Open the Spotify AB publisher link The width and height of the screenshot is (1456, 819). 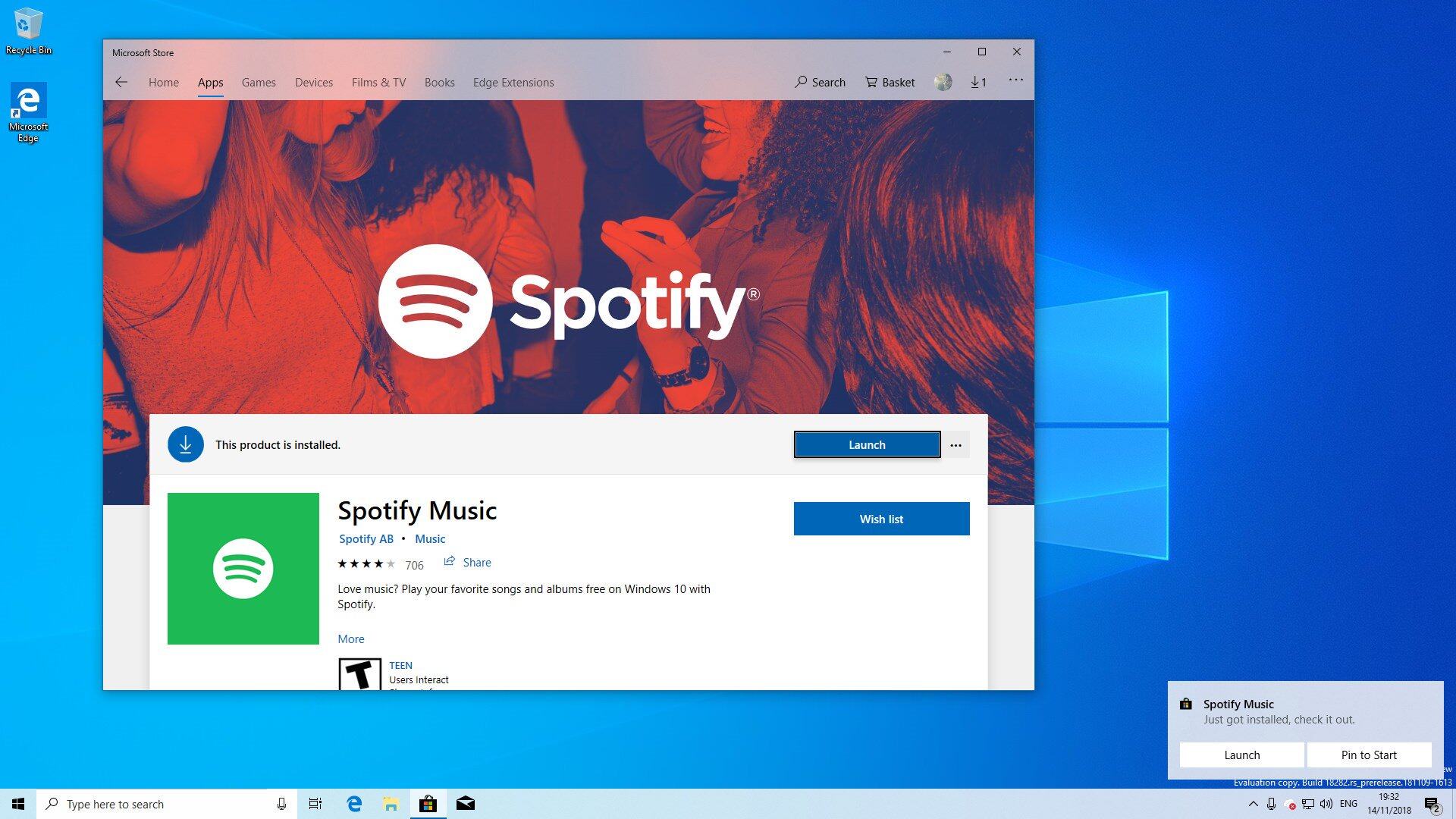pos(366,538)
